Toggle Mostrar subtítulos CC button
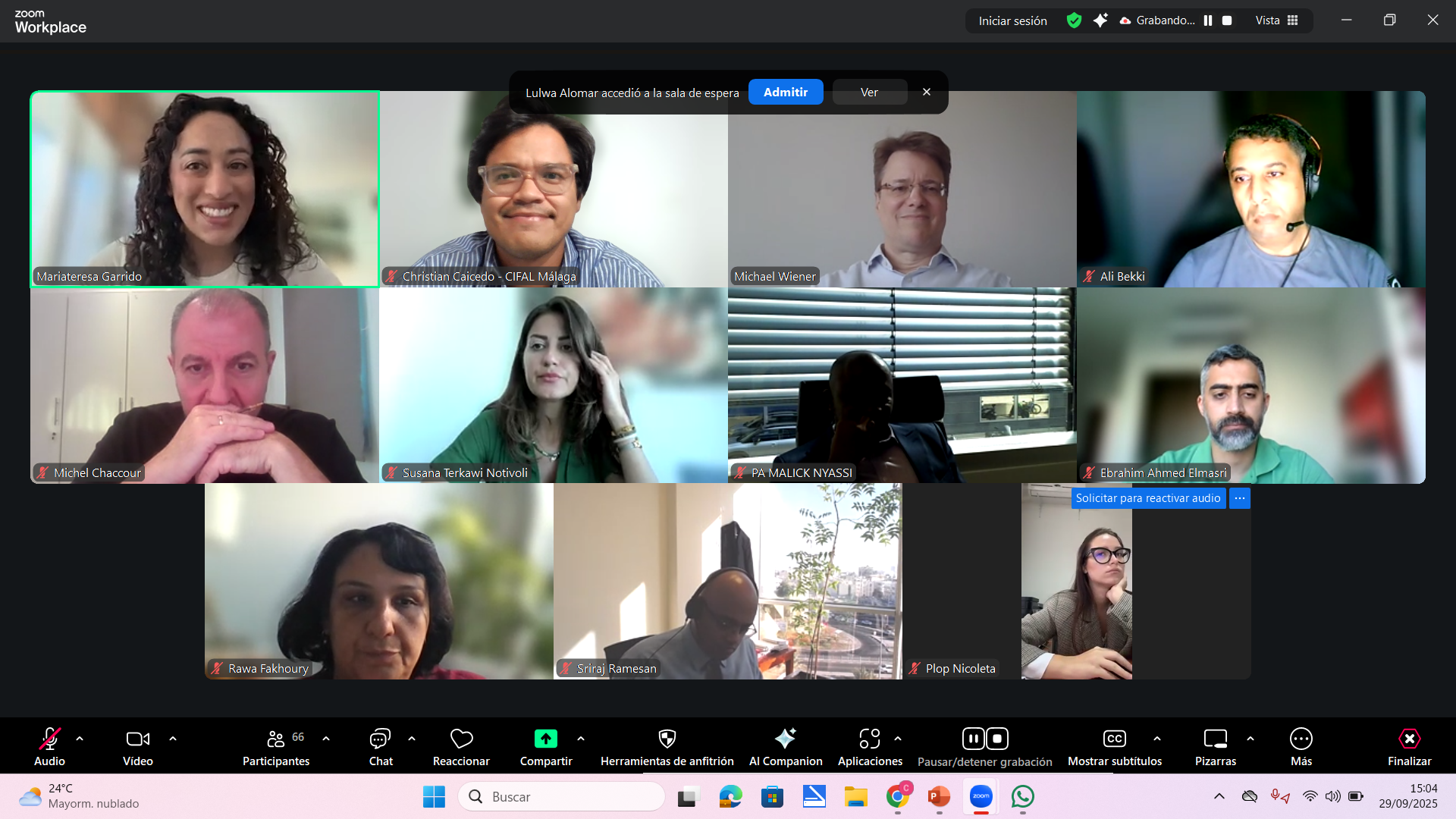The width and height of the screenshot is (1456, 819). click(1114, 739)
